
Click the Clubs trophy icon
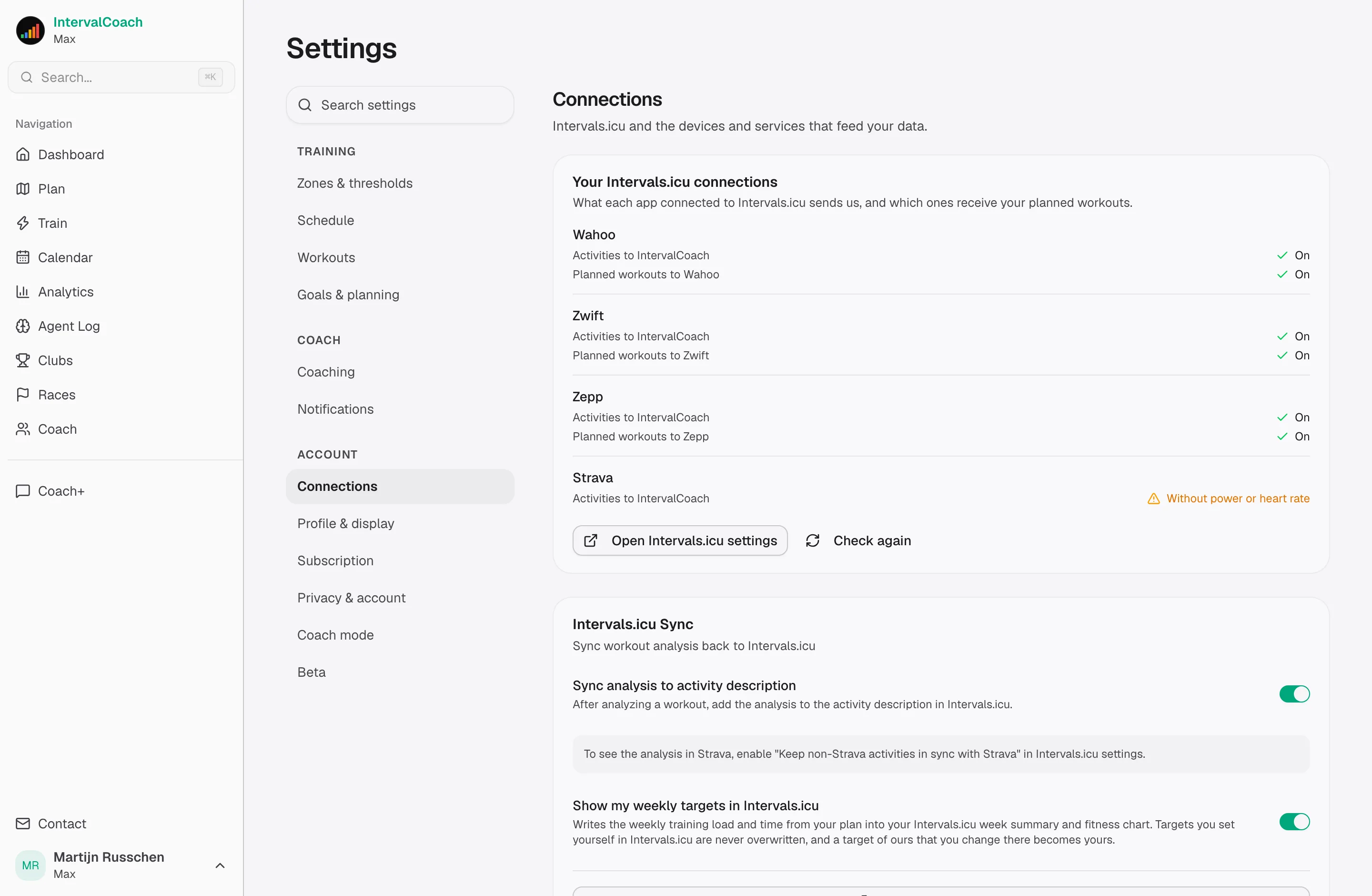coord(22,360)
